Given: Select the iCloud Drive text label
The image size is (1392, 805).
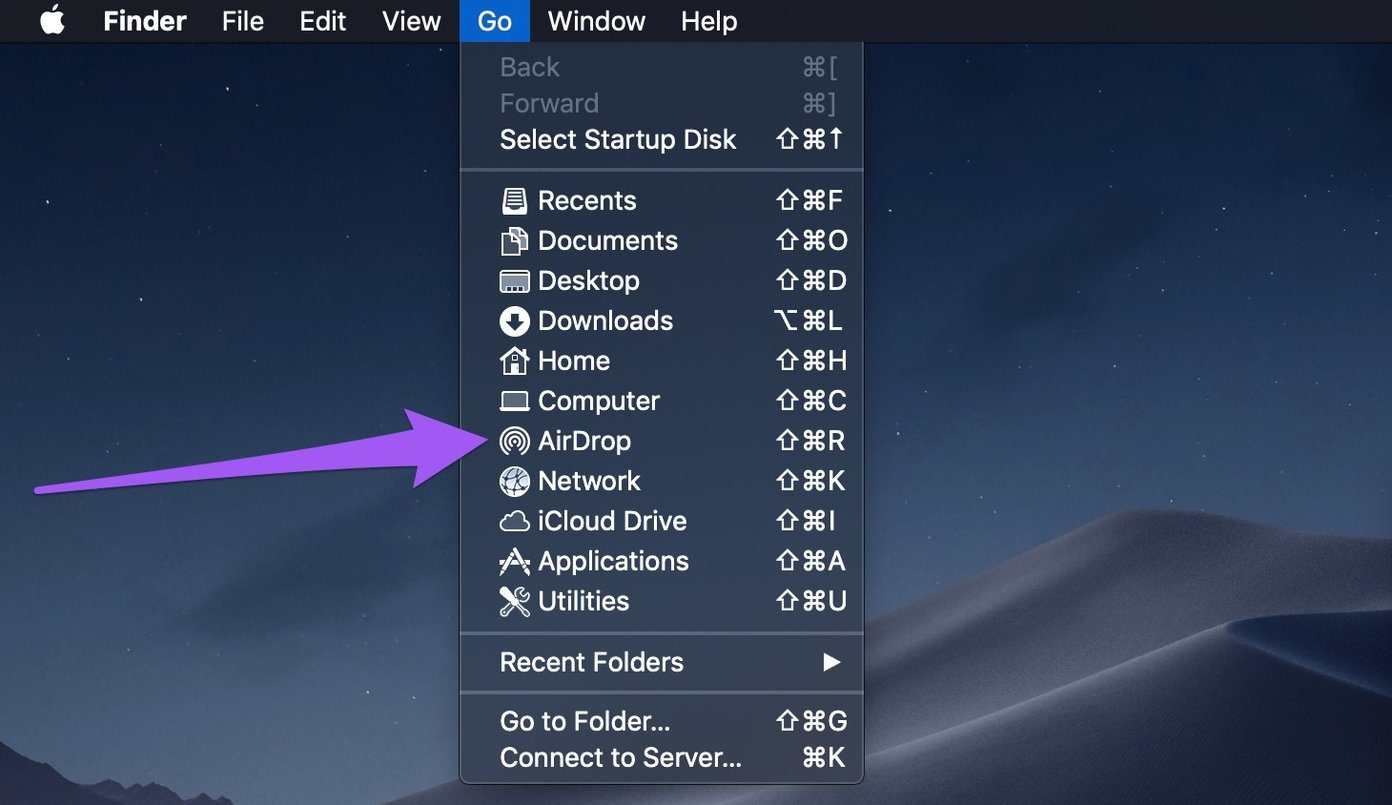Looking at the screenshot, I should 612,521.
